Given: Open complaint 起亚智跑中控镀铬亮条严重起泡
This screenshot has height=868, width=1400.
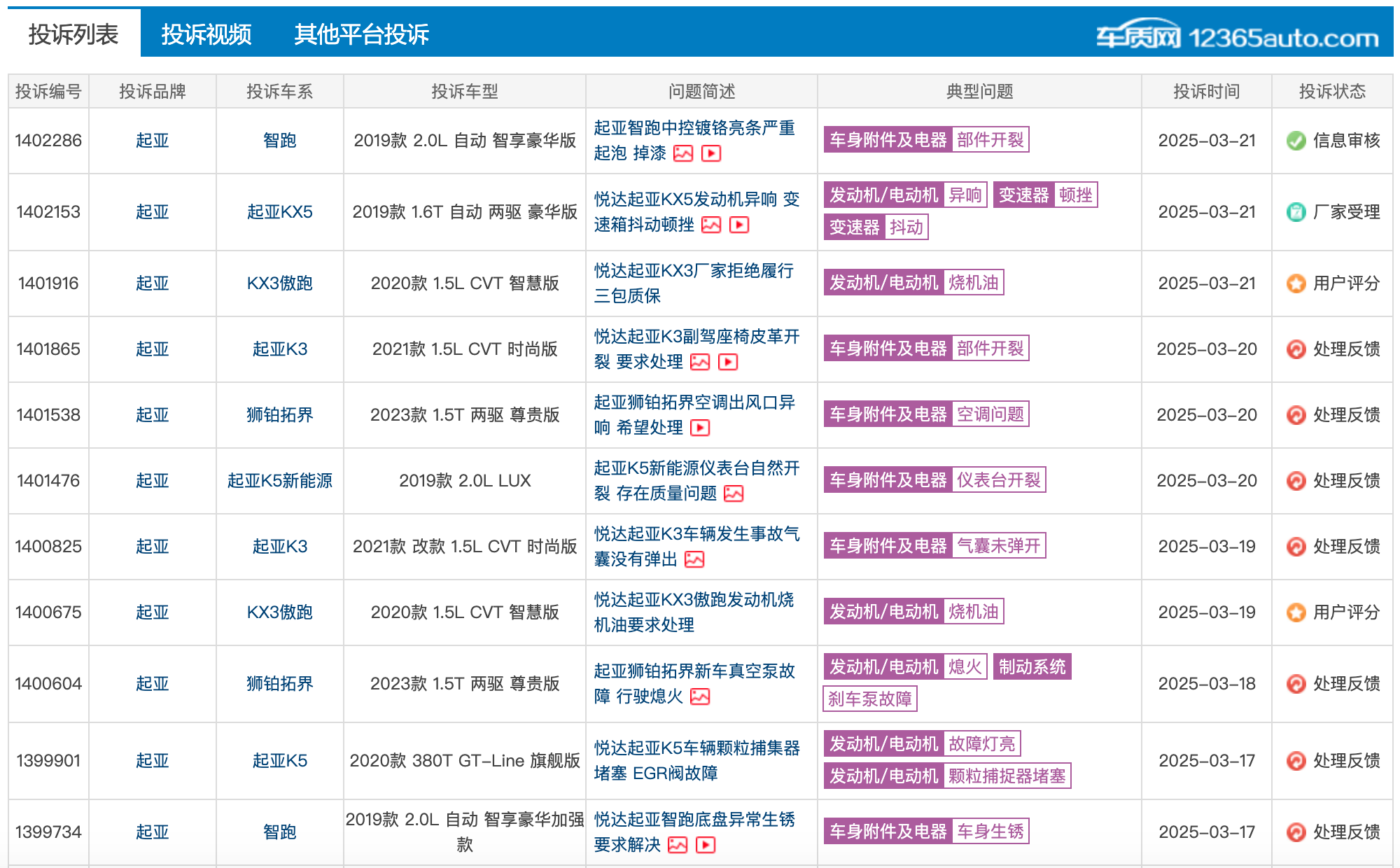Looking at the screenshot, I should (x=694, y=141).
